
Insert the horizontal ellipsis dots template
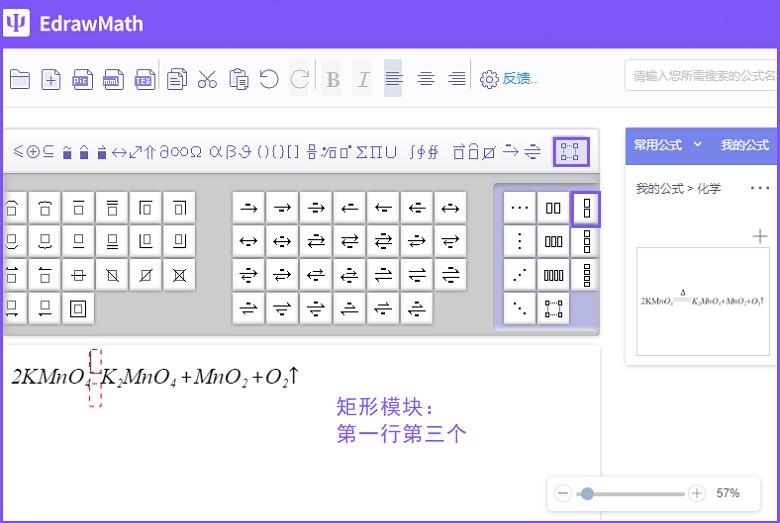pyautogui.click(x=519, y=208)
